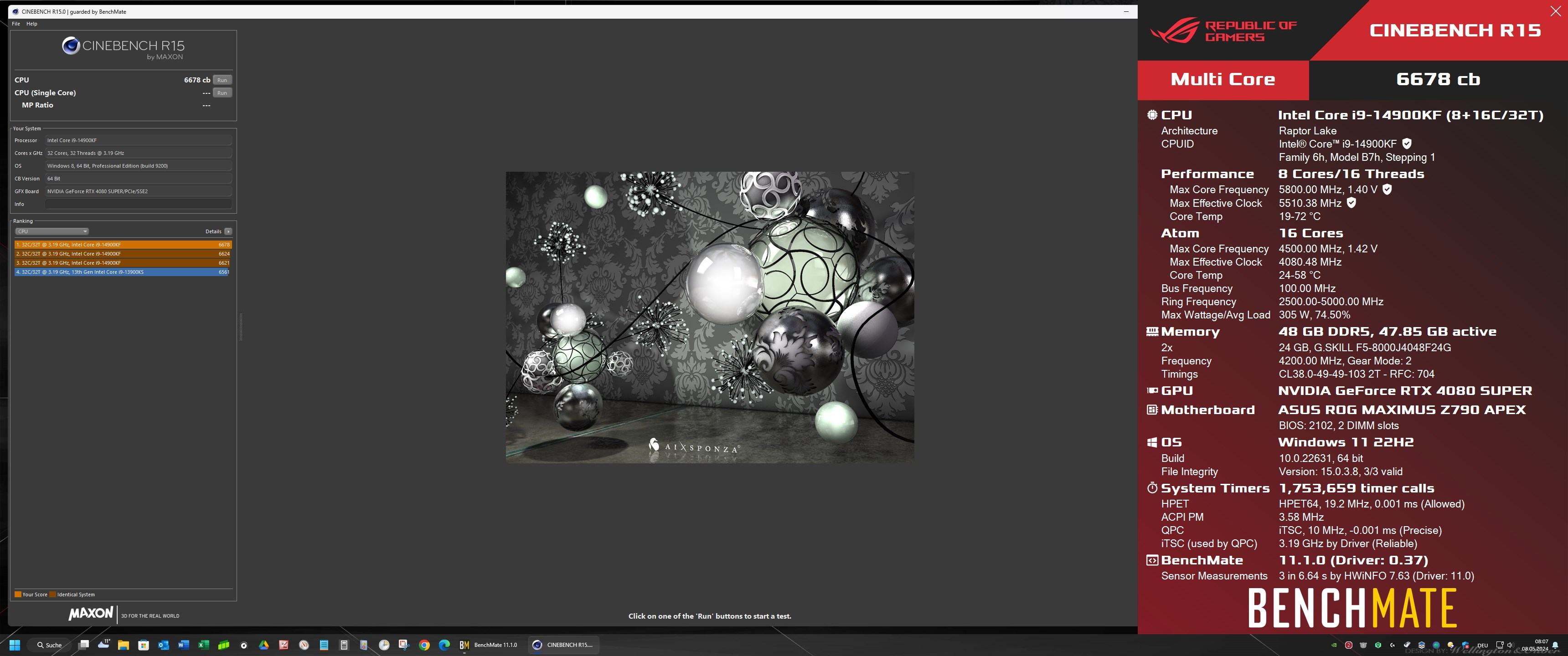Screen dimensions: 1568x656
Task: Close the BenchMate result panel
Action: (x=1555, y=11)
